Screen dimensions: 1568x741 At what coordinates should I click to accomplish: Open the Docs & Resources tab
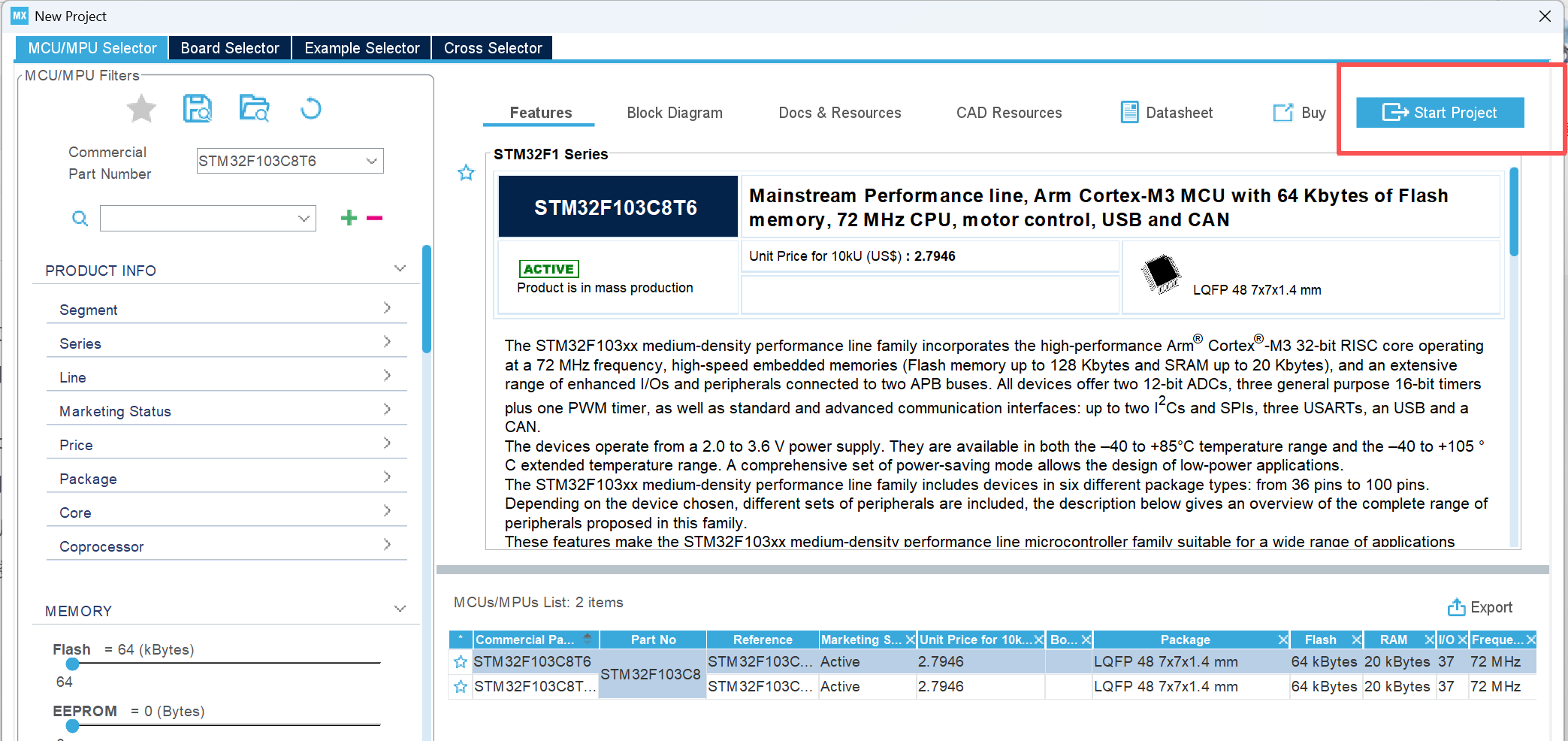click(839, 113)
